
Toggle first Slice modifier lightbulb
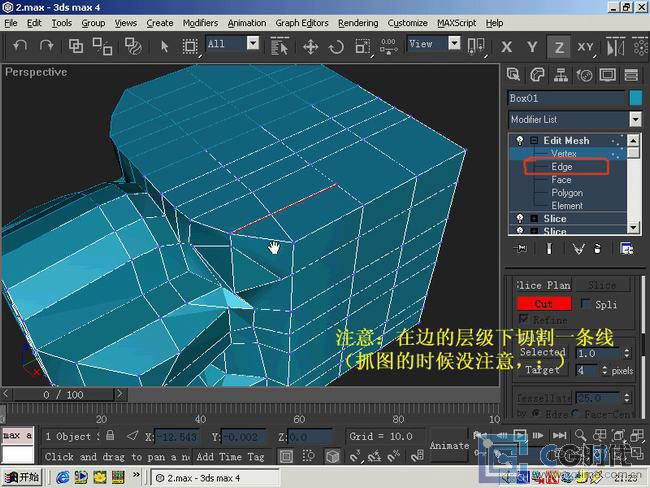point(520,218)
